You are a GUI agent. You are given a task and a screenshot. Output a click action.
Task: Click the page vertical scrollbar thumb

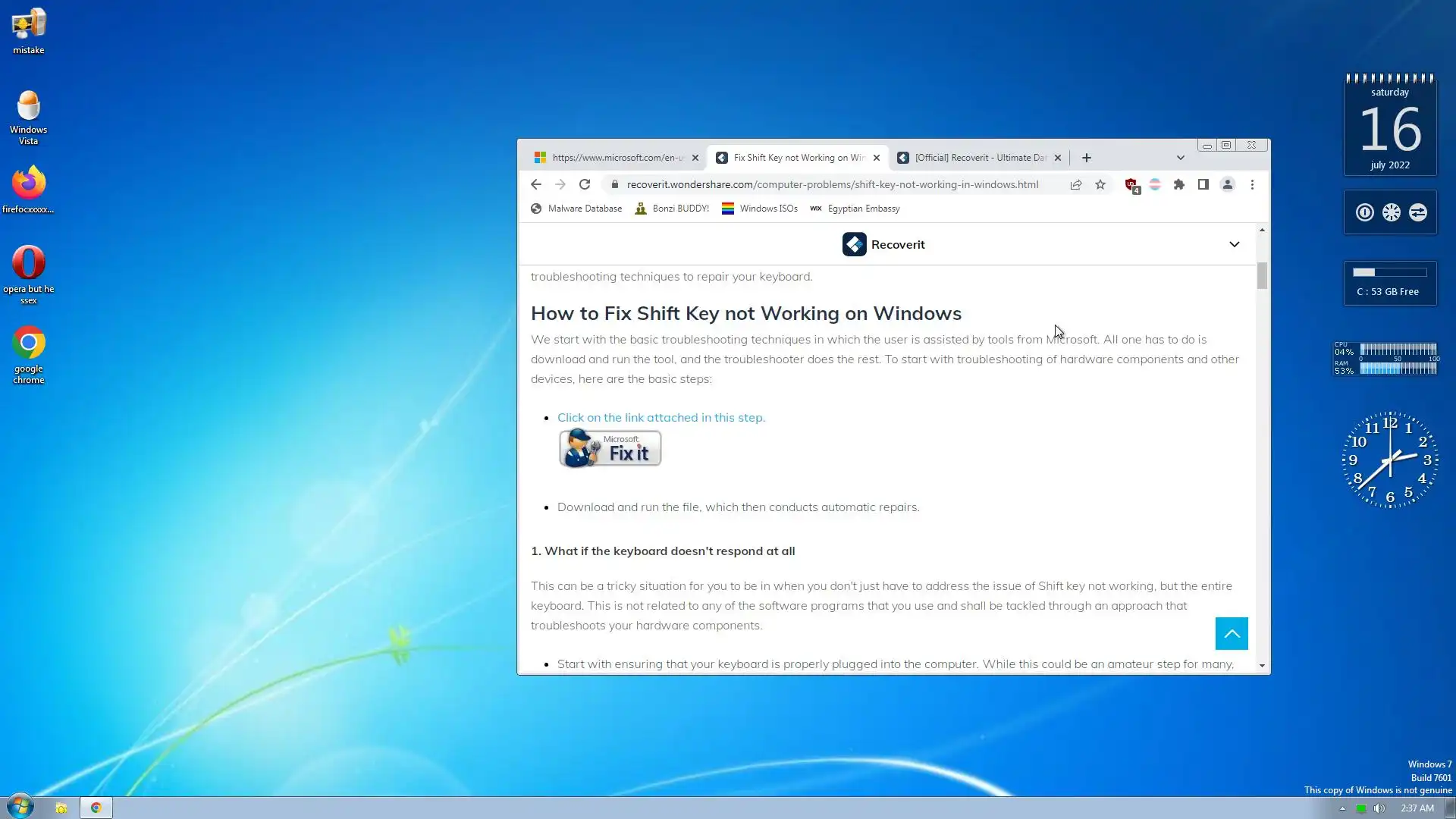pos(1262,275)
